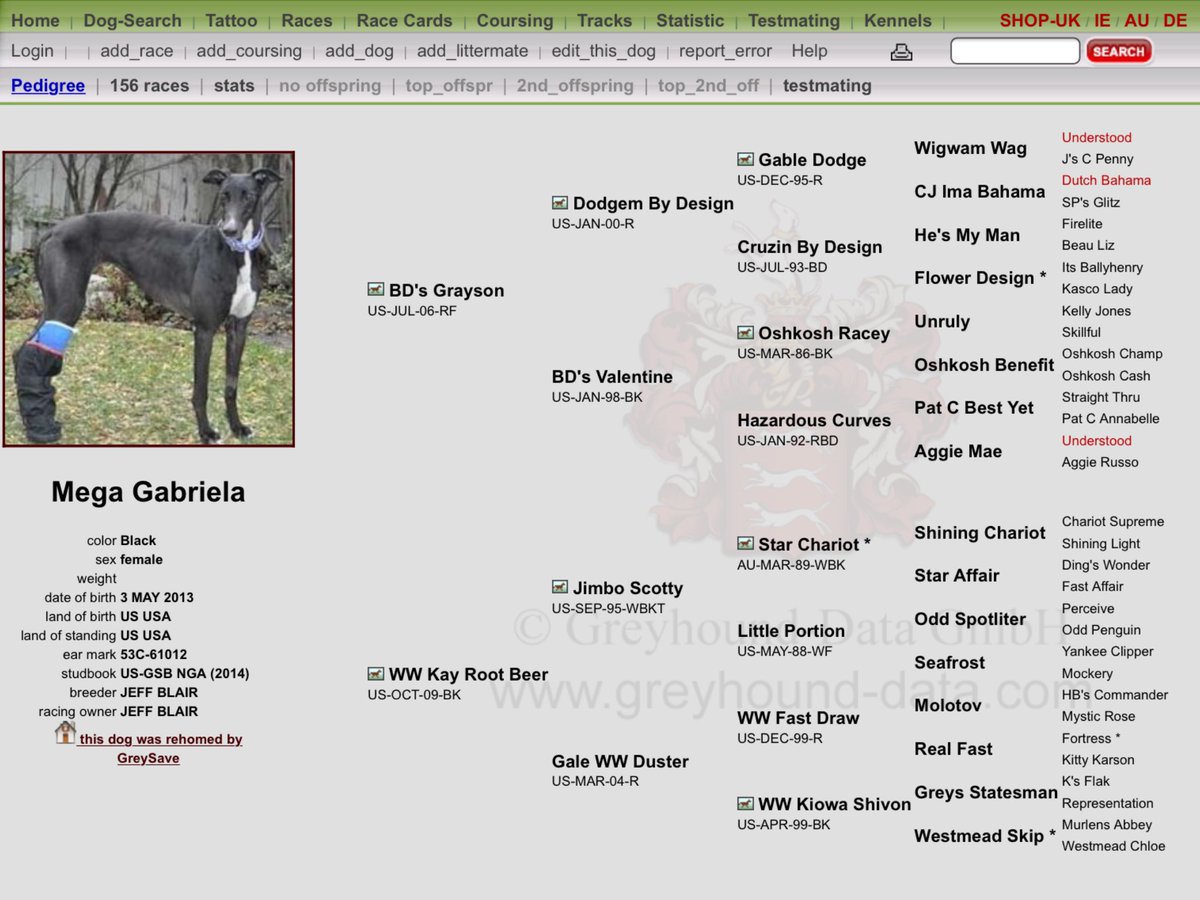Open the Home menu
Screen dimensions: 1200x900
click(35, 20)
